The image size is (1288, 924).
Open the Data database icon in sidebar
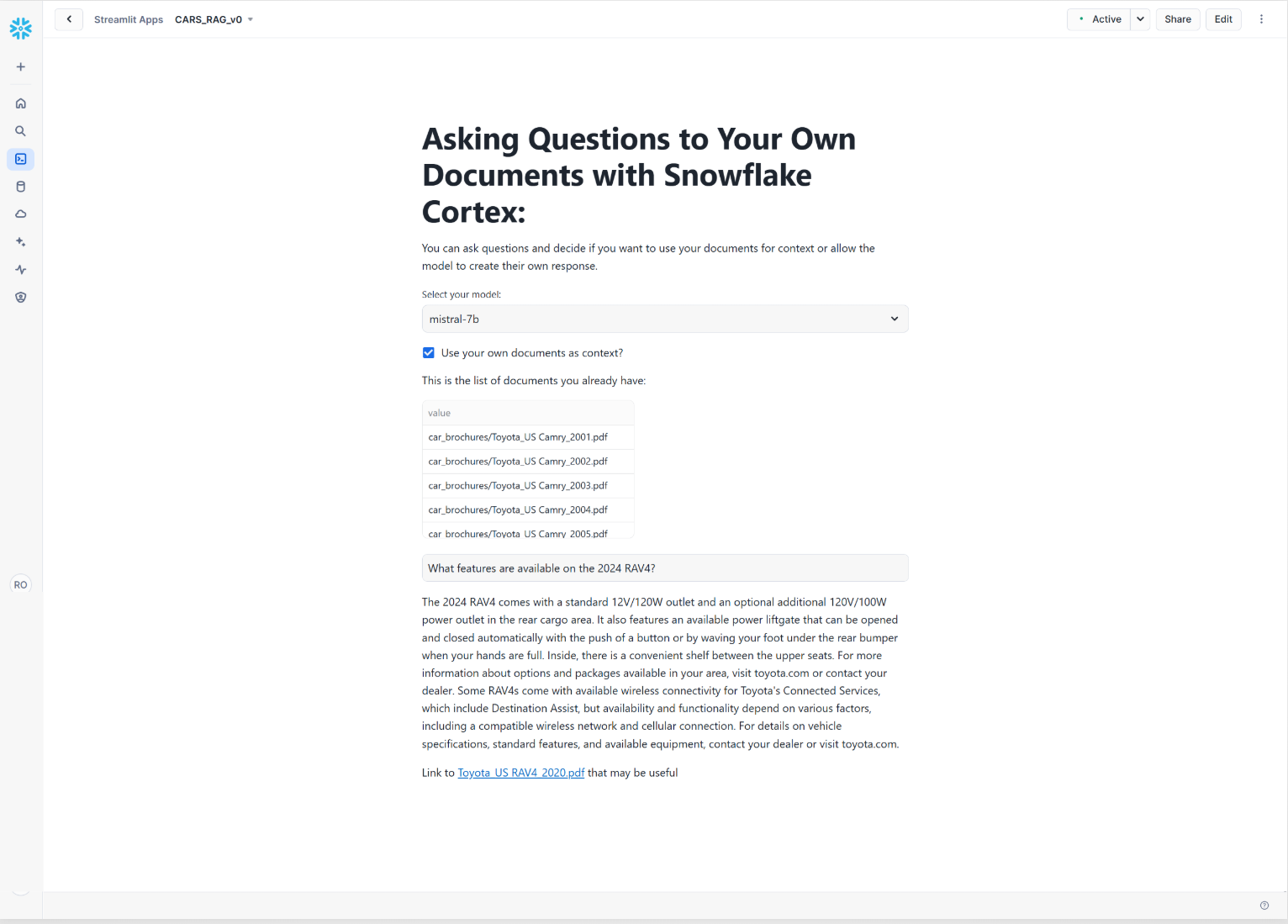21,187
